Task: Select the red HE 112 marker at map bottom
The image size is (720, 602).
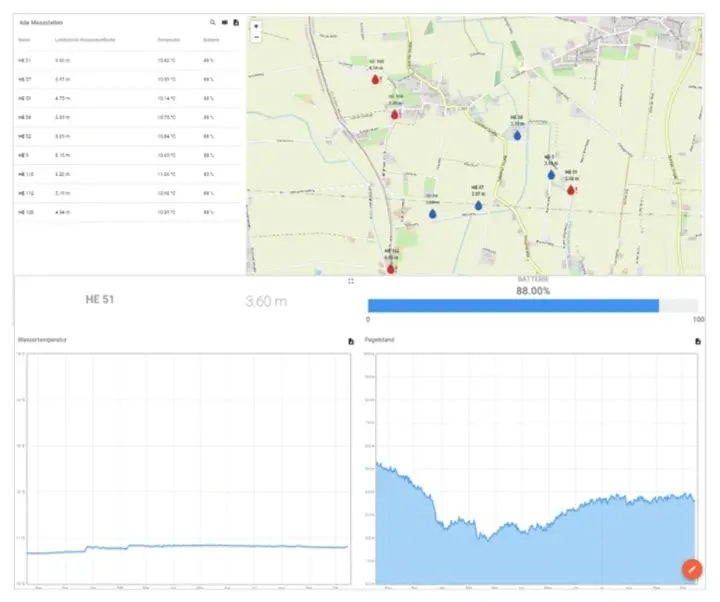Action: (391, 269)
